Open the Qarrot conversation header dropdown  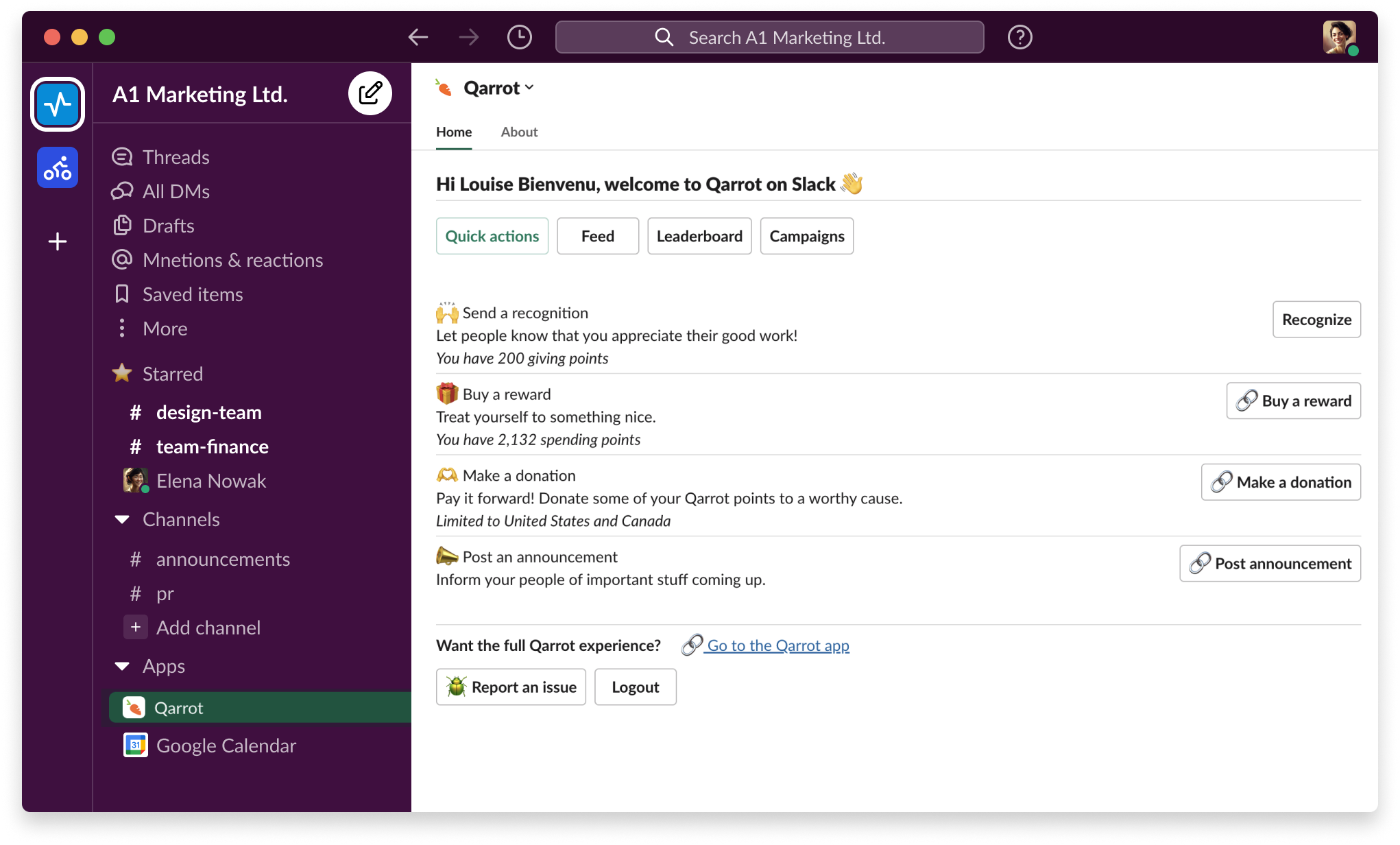click(x=529, y=88)
